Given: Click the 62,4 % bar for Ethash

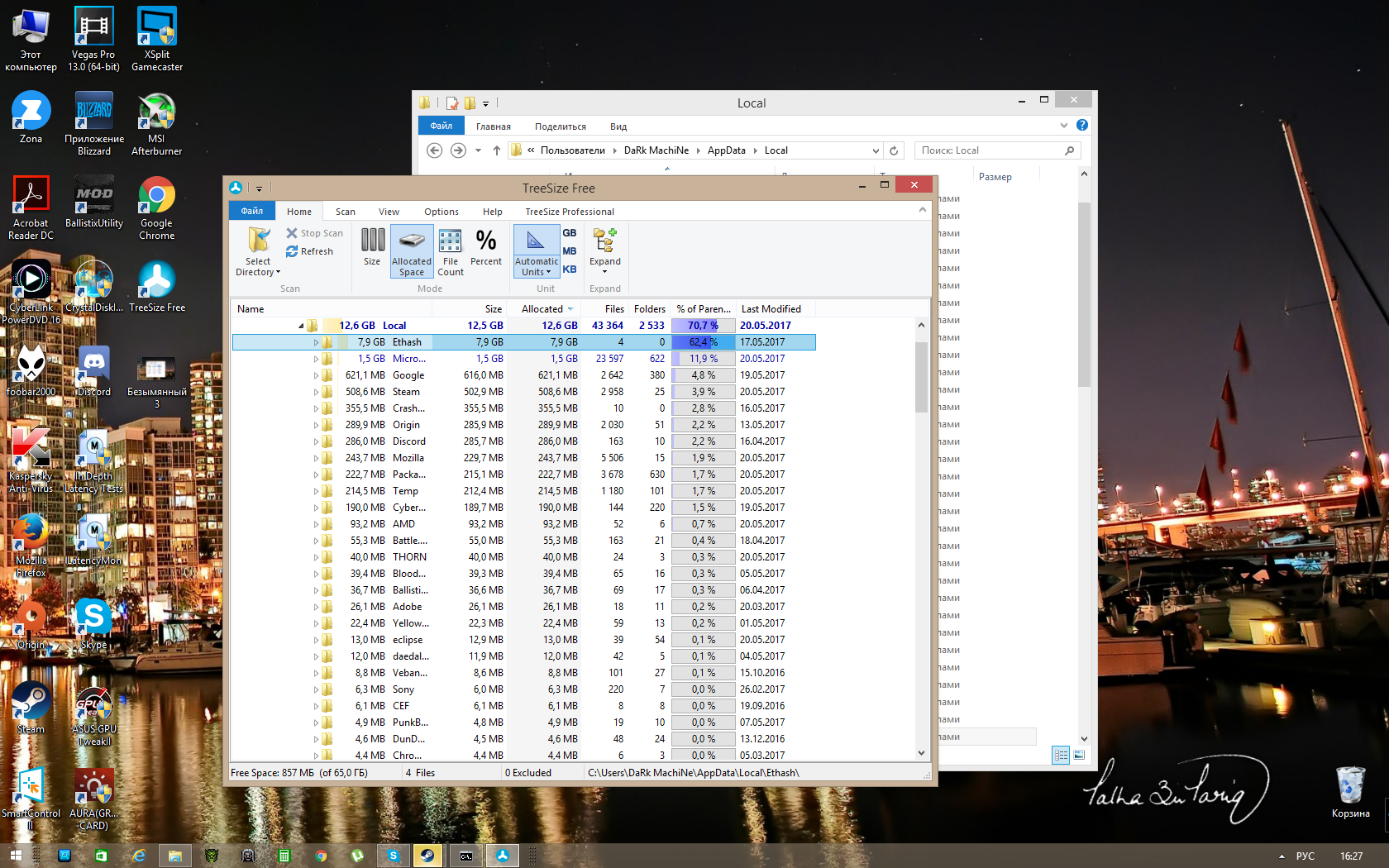Looking at the screenshot, I should coord(703,342).
